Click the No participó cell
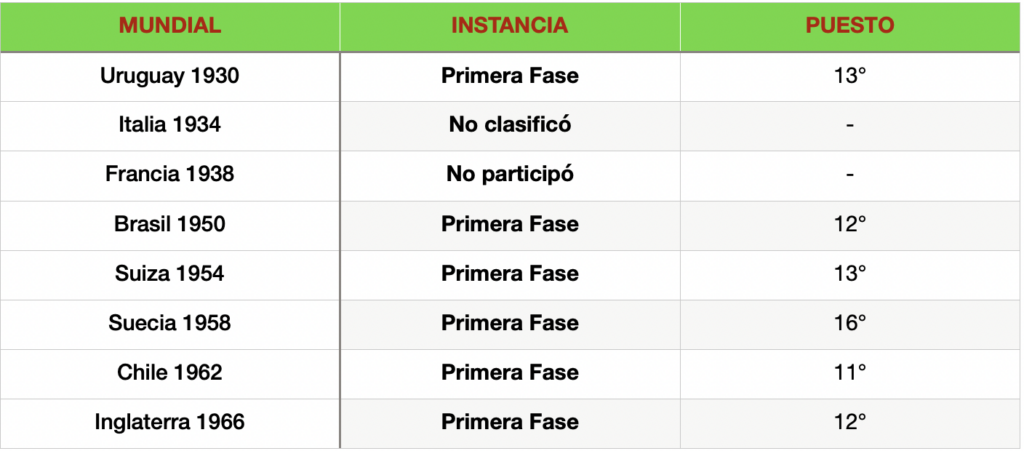Viewport: 1024px width, 451px height. click(510, 175)
